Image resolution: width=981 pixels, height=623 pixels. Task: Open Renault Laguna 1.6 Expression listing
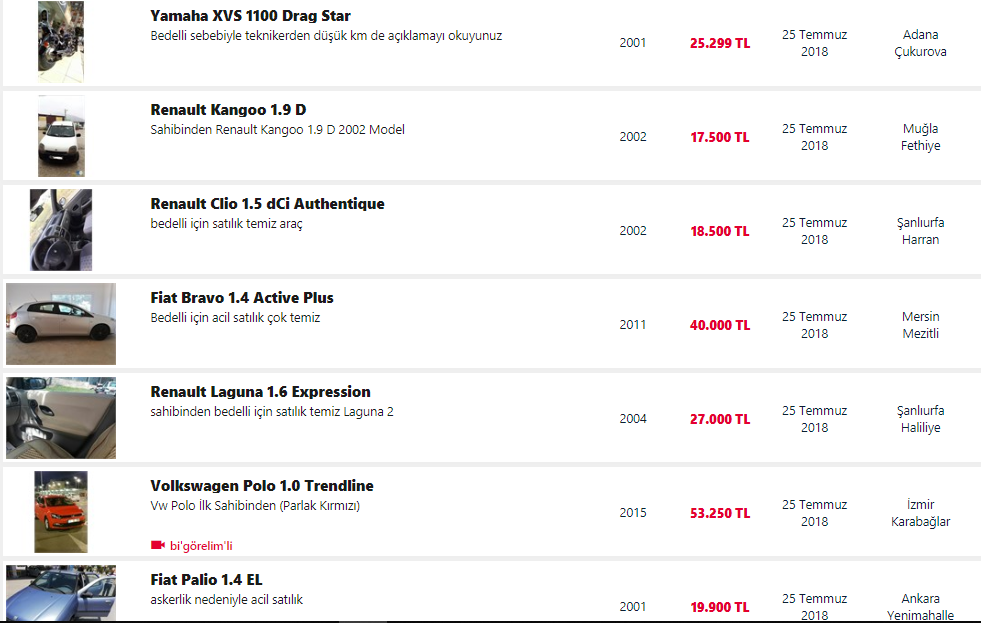pyautogui.click(x=260, y=392)
